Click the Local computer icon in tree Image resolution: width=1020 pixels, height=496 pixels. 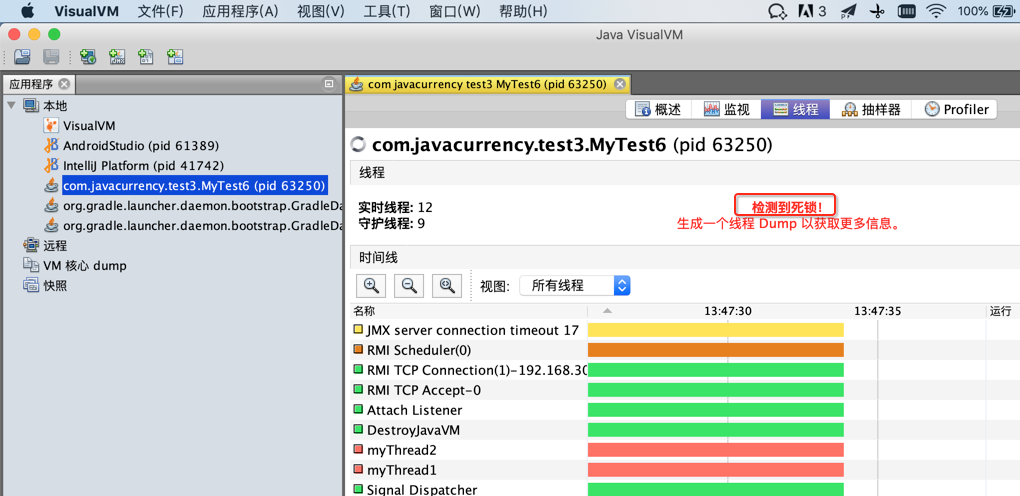[31, 105]
